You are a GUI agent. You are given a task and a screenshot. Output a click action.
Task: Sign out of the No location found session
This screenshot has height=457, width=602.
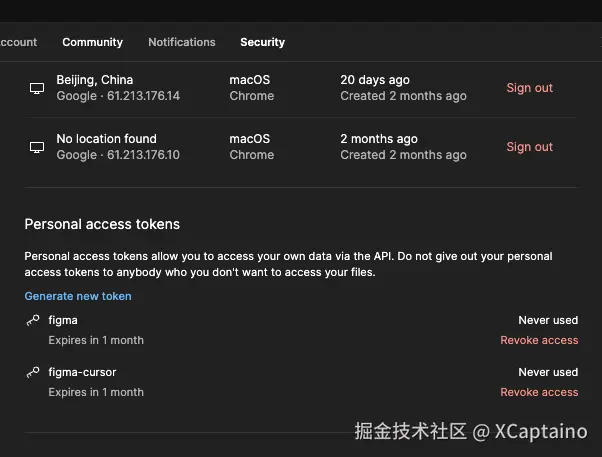click(x=529, y=147)
